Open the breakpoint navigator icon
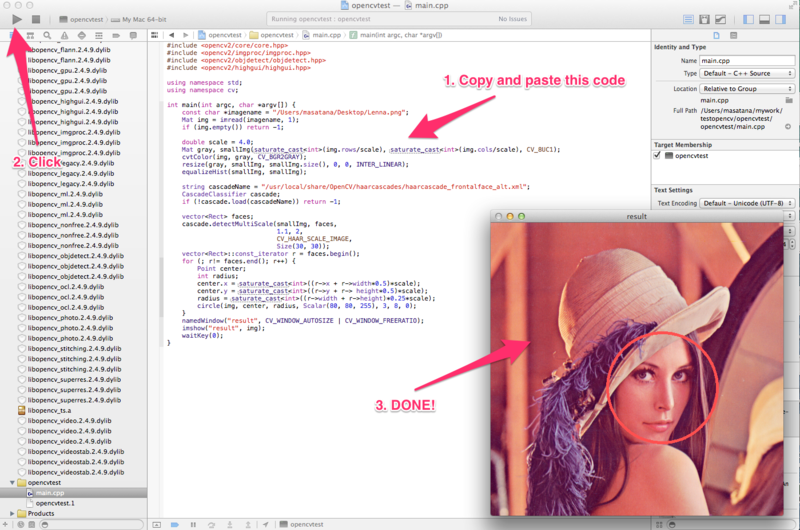Screen dimensions: 800x530 [116, 35]
